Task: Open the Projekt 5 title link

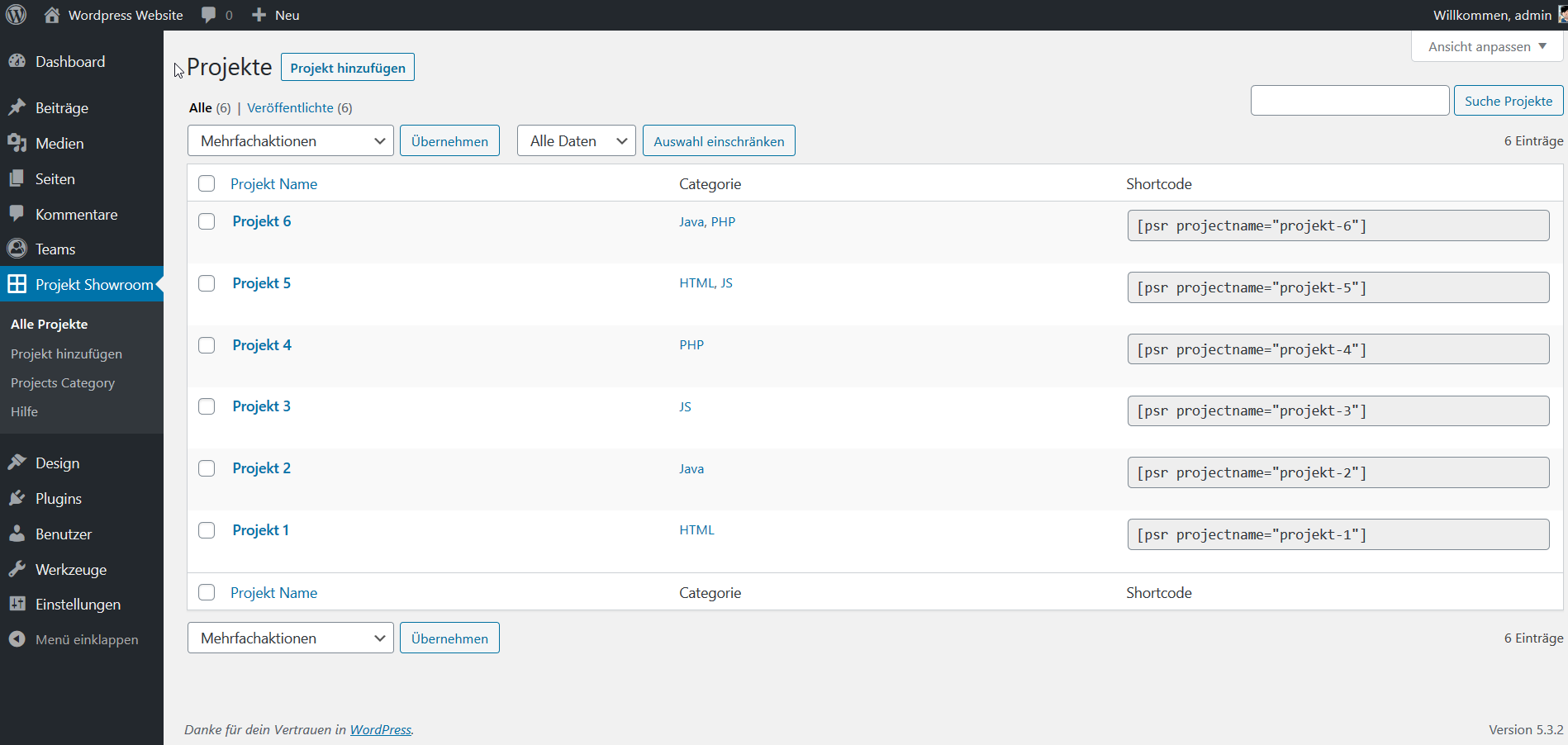Action: point(262,283)
